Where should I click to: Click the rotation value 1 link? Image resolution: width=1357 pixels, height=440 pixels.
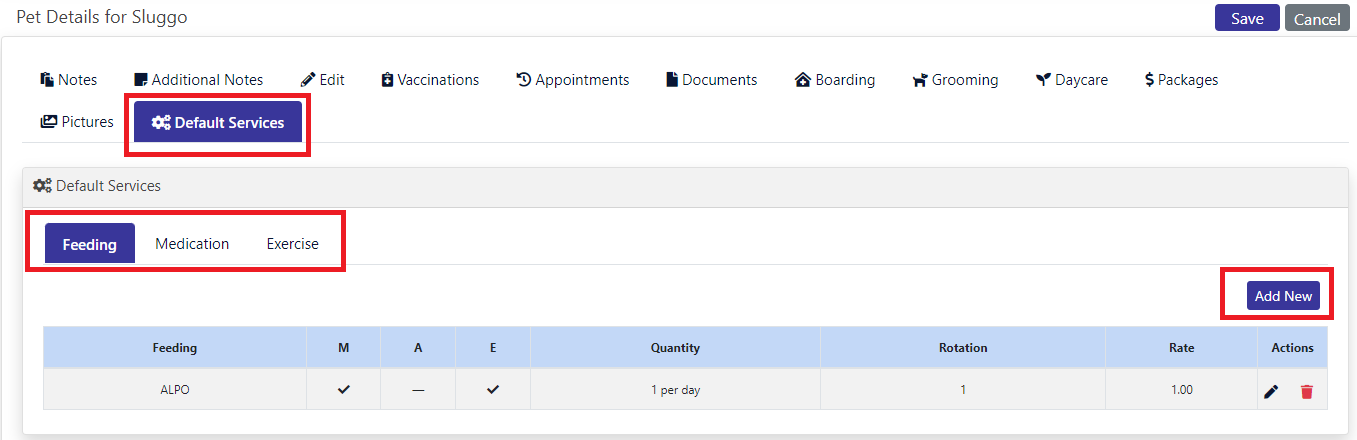[963, 390]
